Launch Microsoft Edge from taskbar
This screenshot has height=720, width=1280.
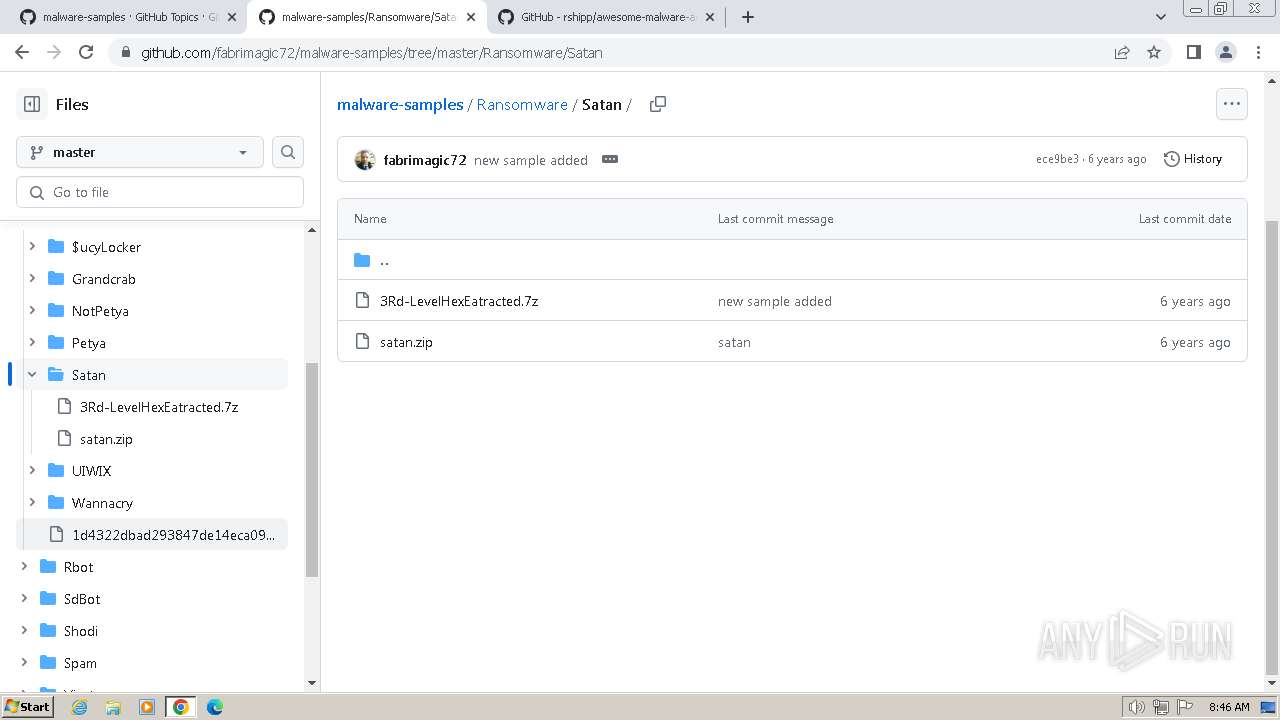pos(215,707)
